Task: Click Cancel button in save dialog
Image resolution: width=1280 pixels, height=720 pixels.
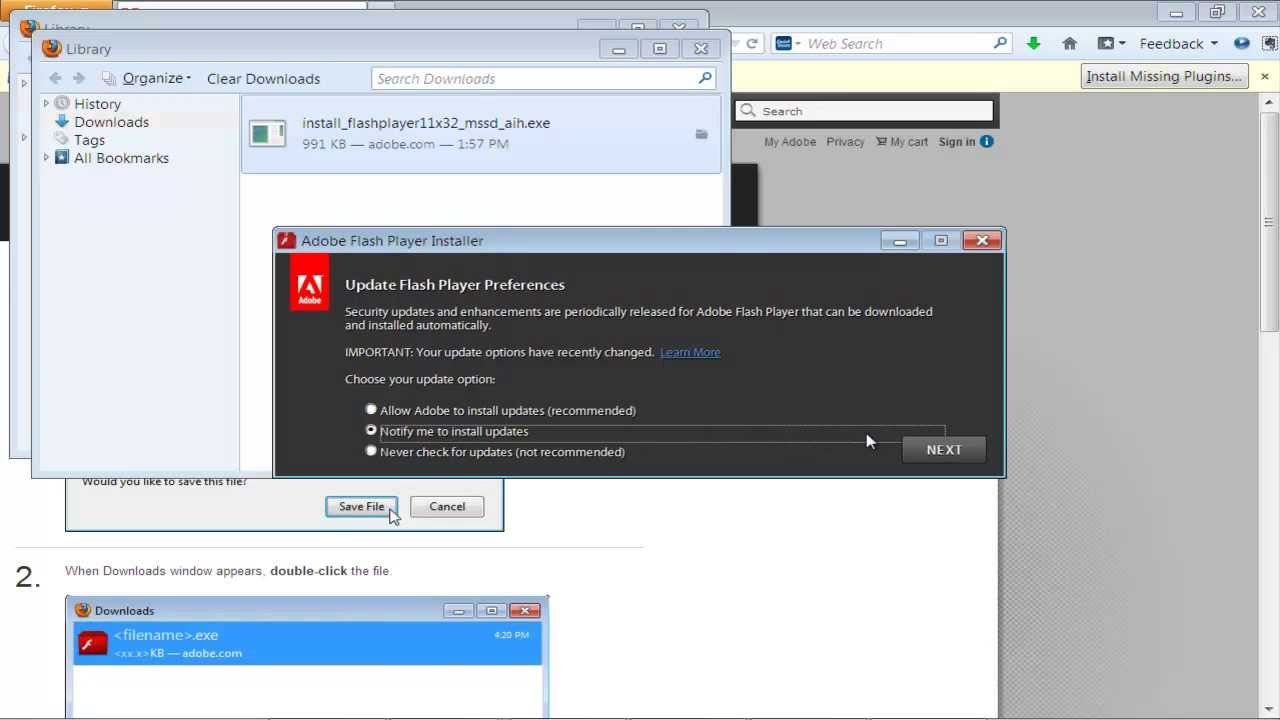Action: coord(447,507)
